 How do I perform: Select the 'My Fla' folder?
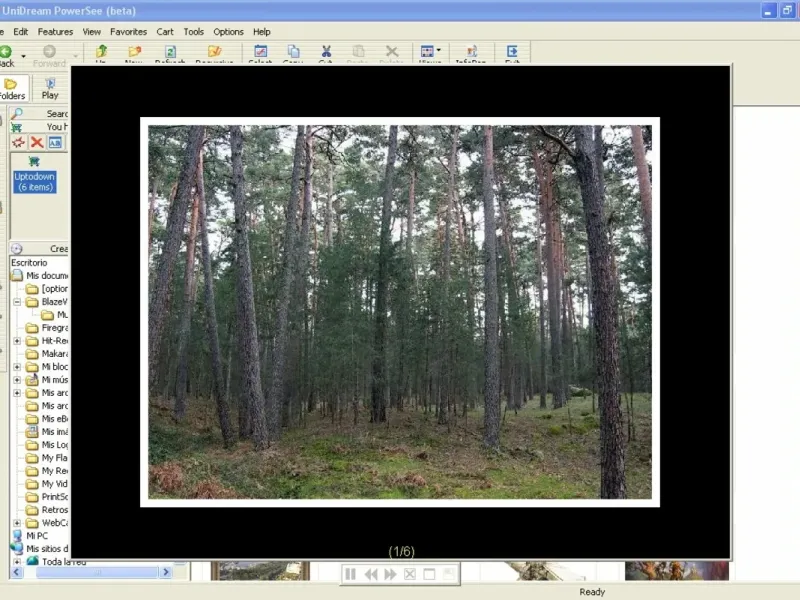[x=55, y=458]
